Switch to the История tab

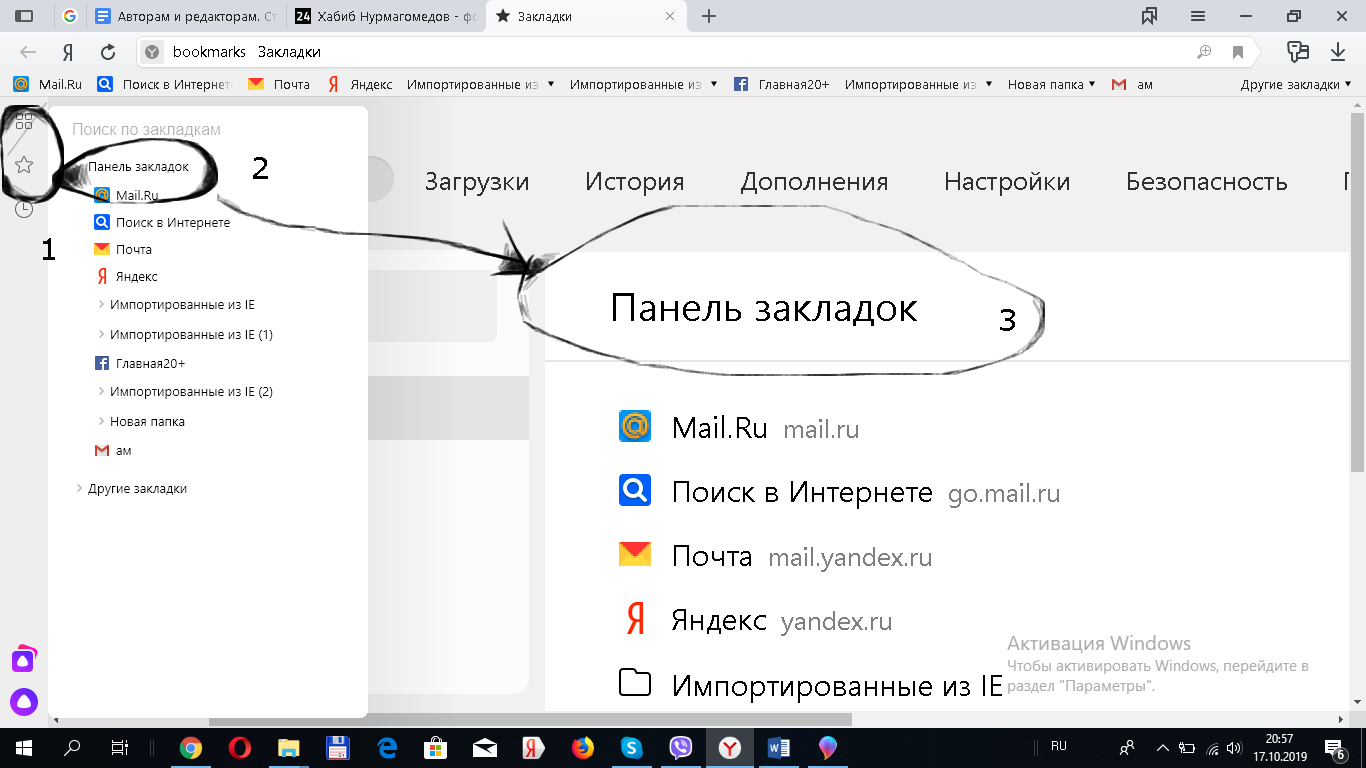pyautogui.click(x=635, y=181)
